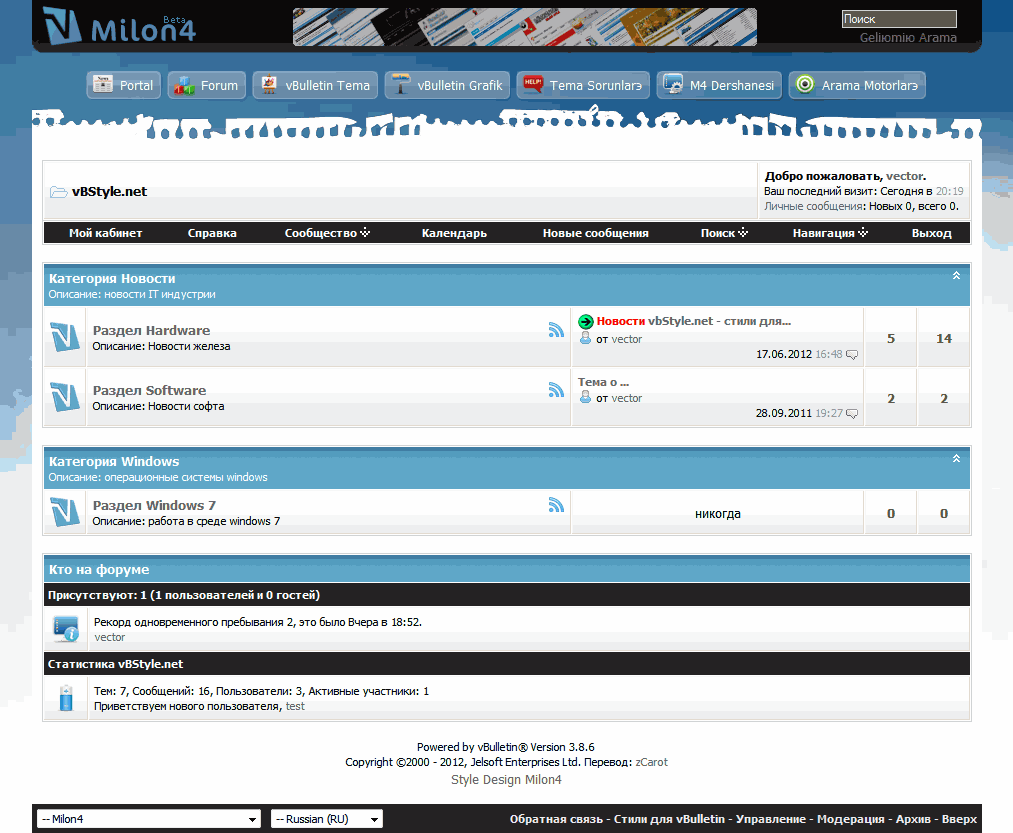Open the Категория Новости category link
The image size is (1013, 833).
(112, 279)
